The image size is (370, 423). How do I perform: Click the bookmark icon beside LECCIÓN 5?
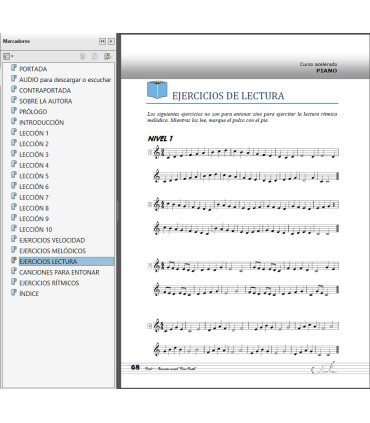14,174
